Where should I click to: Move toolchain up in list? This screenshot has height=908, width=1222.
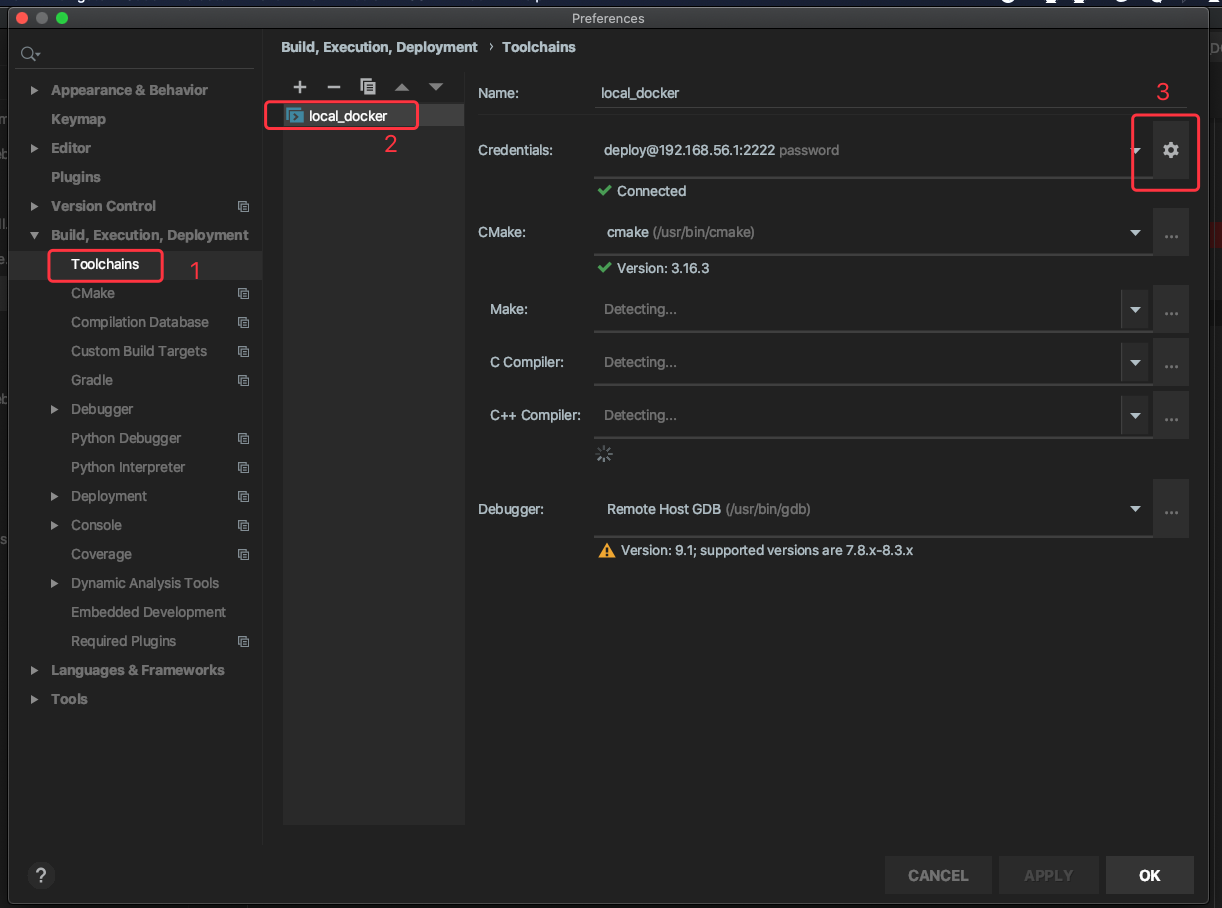pos(401,87)
